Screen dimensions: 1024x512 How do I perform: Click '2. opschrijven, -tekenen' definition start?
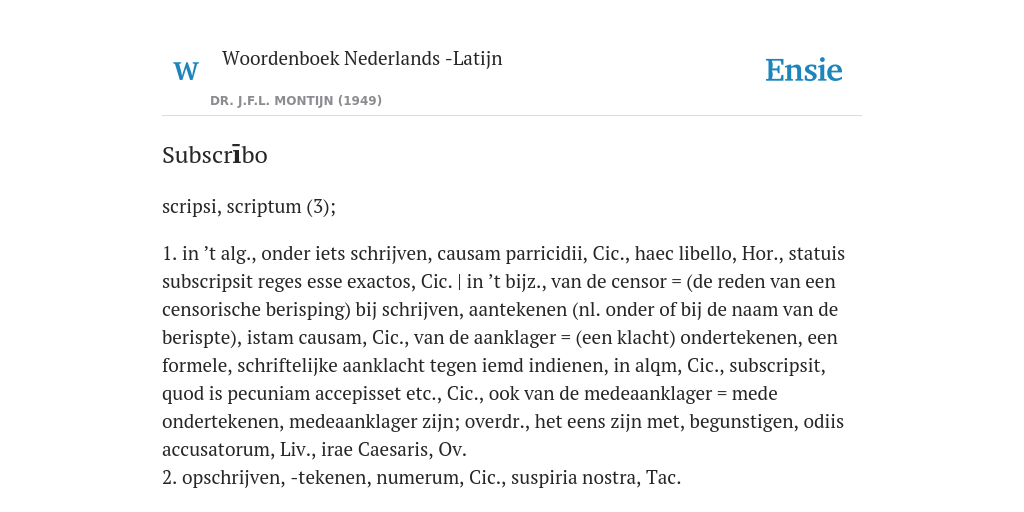tap(265, 478)
